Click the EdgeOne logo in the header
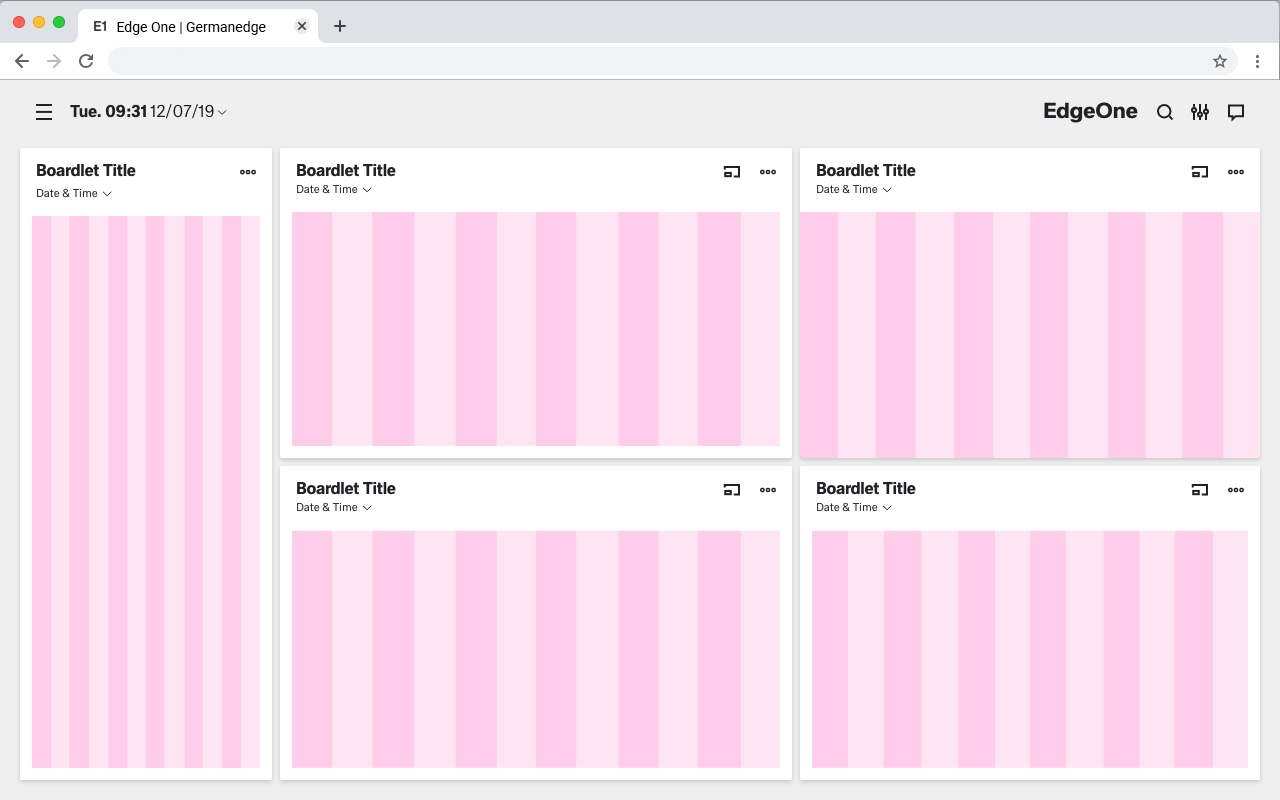 click(1090, 111)
